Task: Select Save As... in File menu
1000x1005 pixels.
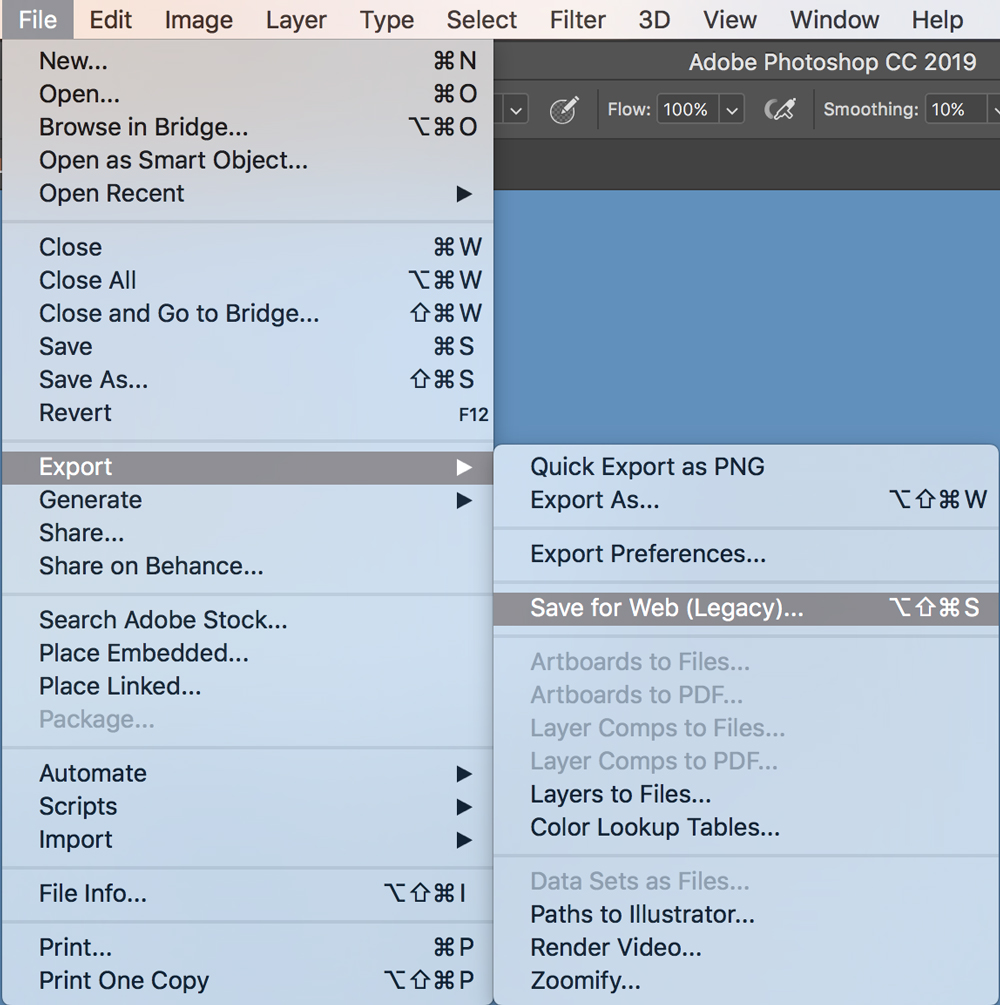Action: [x=93, y=380]
